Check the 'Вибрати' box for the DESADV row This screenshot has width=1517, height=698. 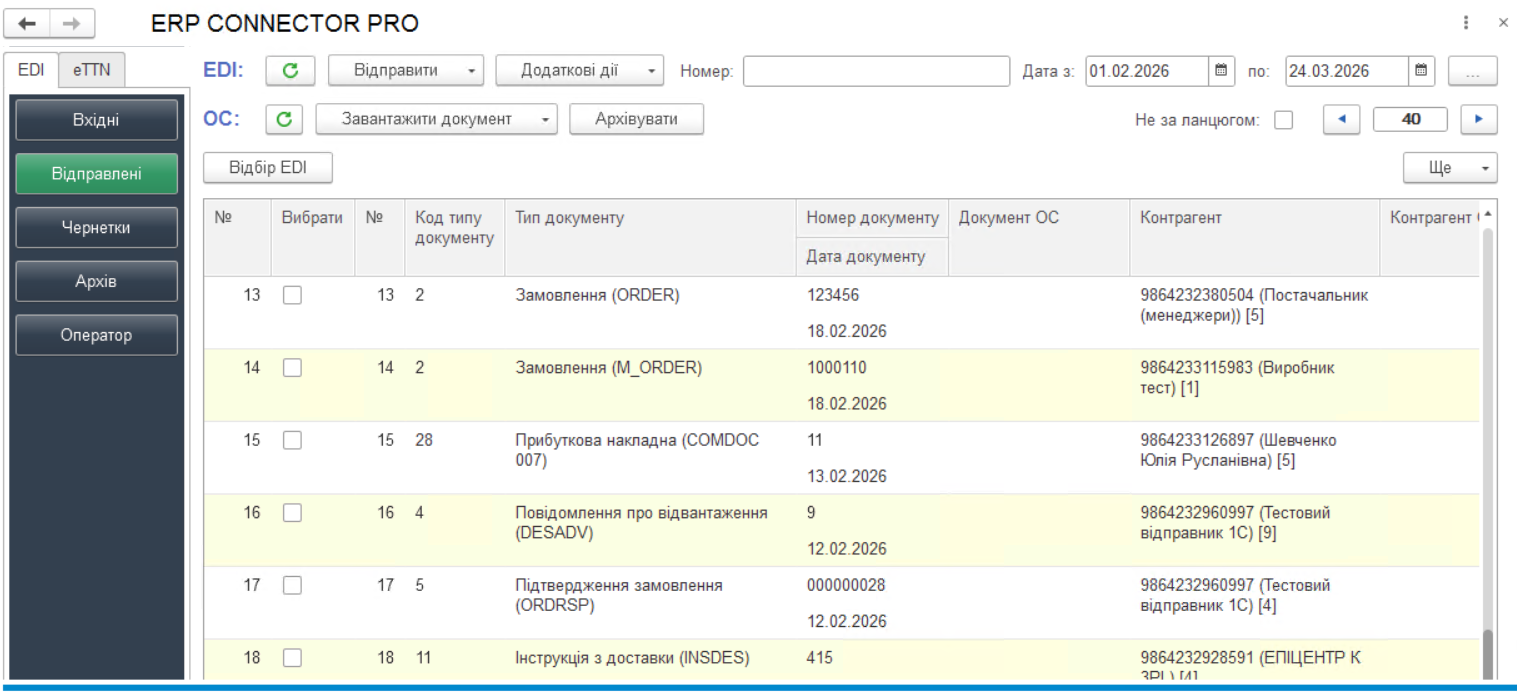coord(292,512)
